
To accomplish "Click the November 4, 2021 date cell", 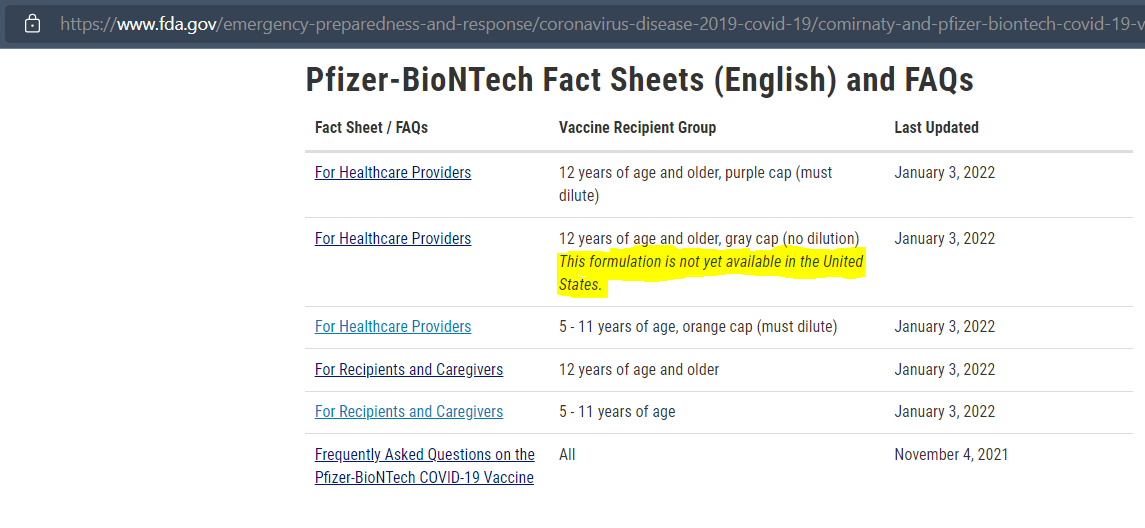I will (x=951, y=454).
